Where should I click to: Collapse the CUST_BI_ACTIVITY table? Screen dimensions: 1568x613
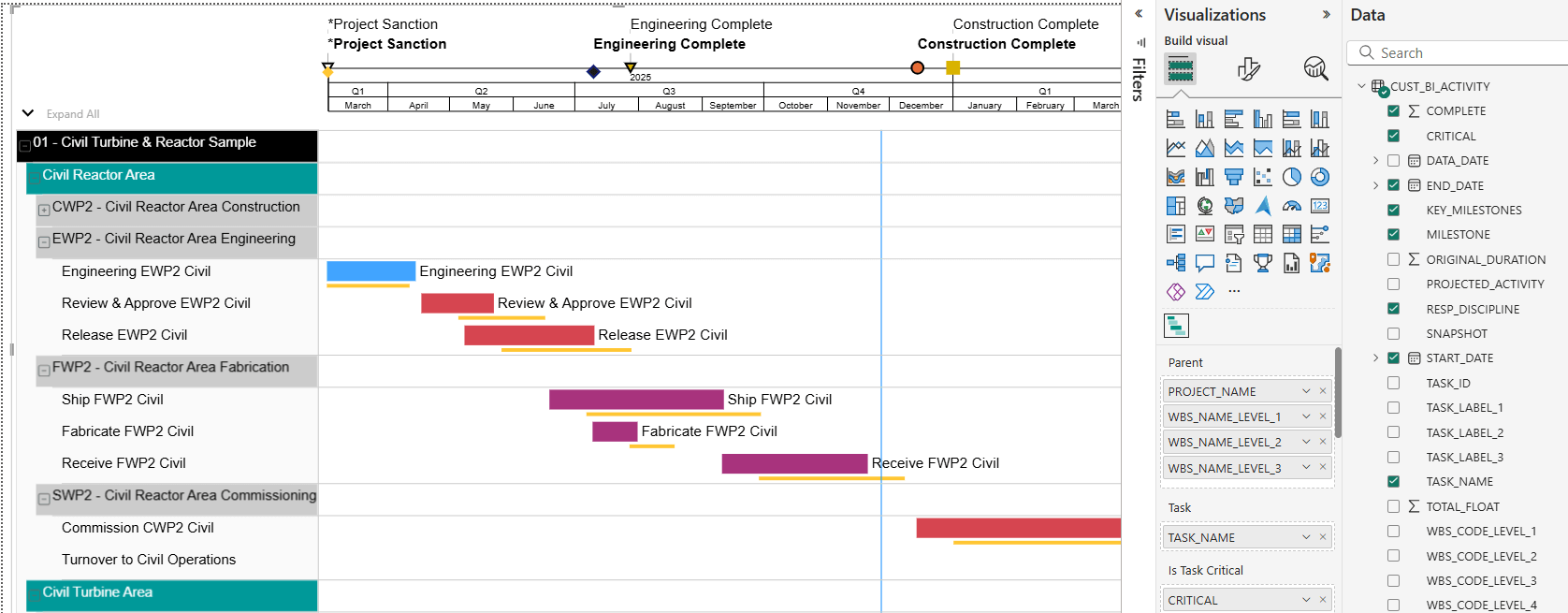coord(1361,86)
